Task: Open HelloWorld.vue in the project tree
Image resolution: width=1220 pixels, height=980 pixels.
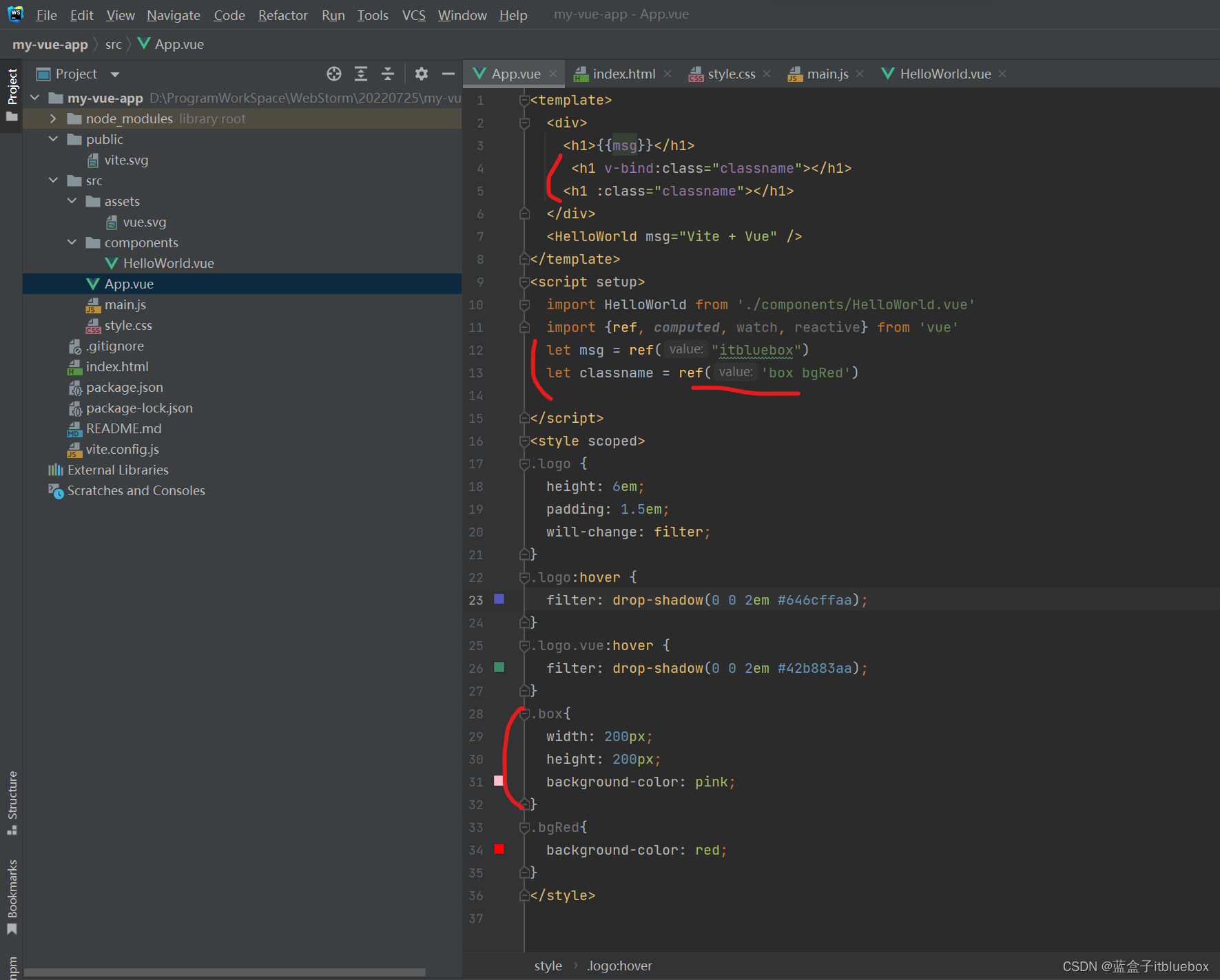Action: click(169, 263)
